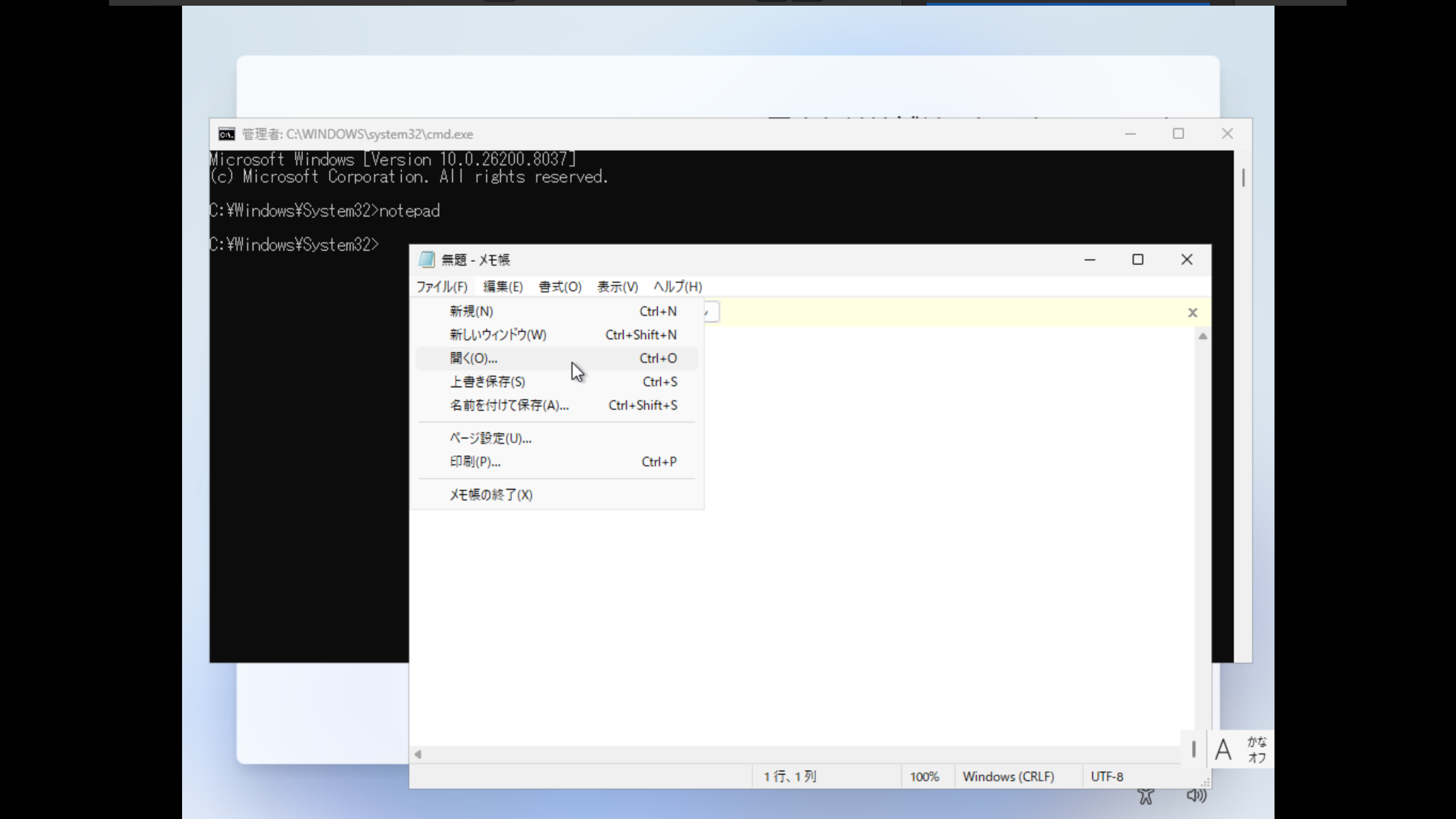Select 上書き保存(S) menu entry
Screen dimensions: 1456x819
pos(556,382)
